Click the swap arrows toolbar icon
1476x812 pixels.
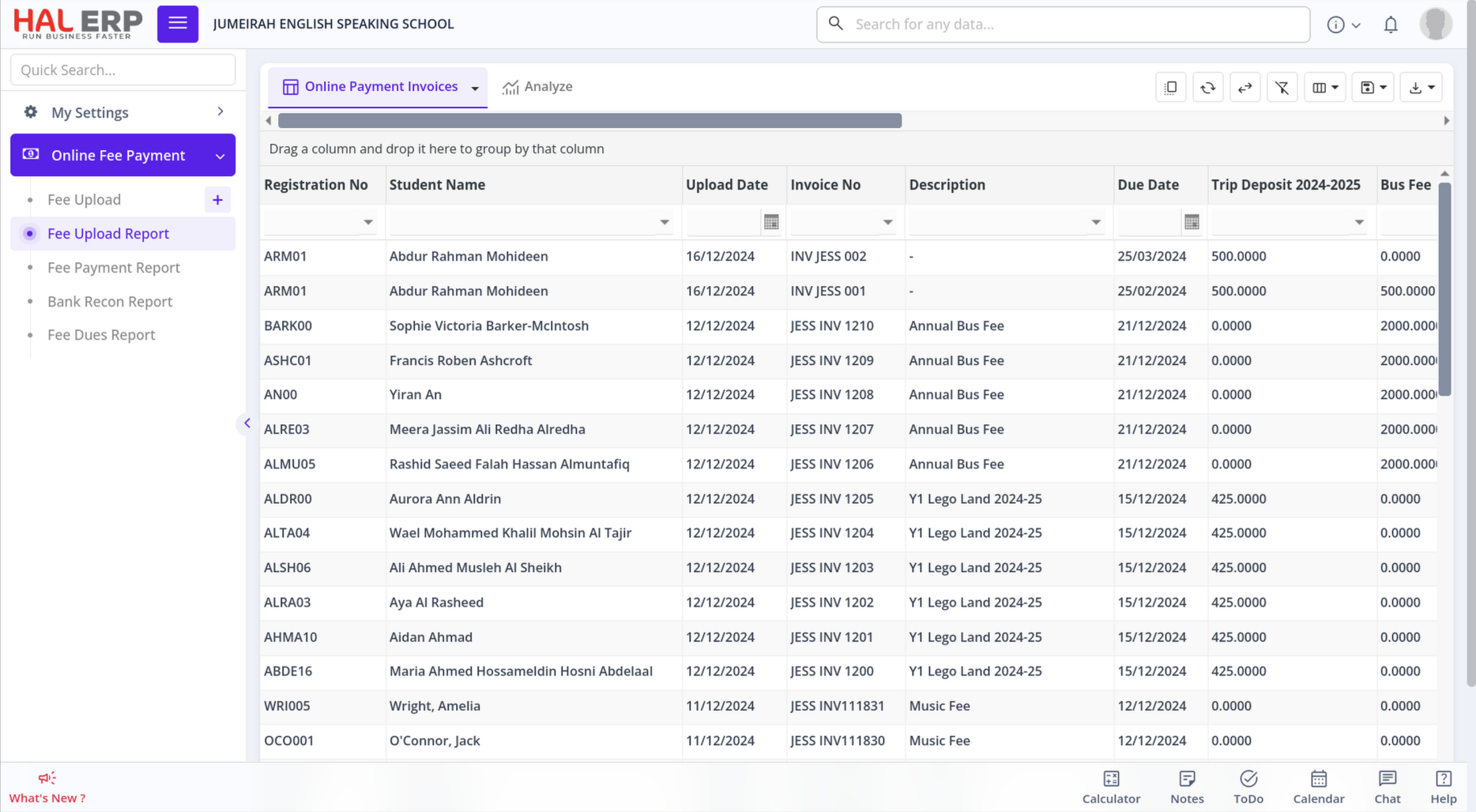(x=1244, y=87)
